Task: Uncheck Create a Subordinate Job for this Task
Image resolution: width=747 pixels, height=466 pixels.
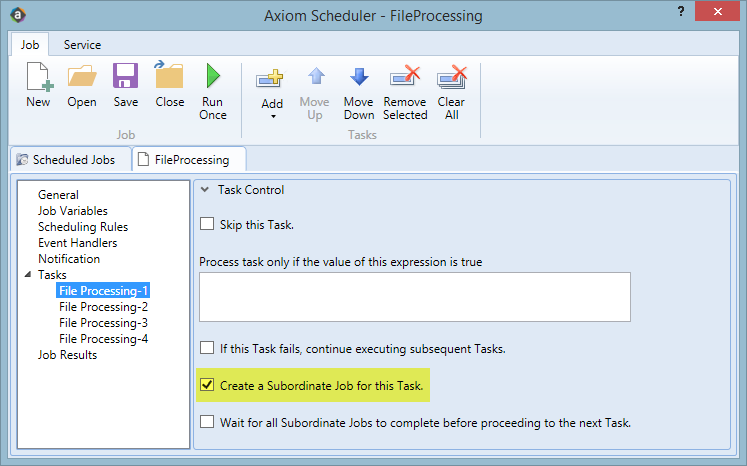Action: (x=207, y=385)
